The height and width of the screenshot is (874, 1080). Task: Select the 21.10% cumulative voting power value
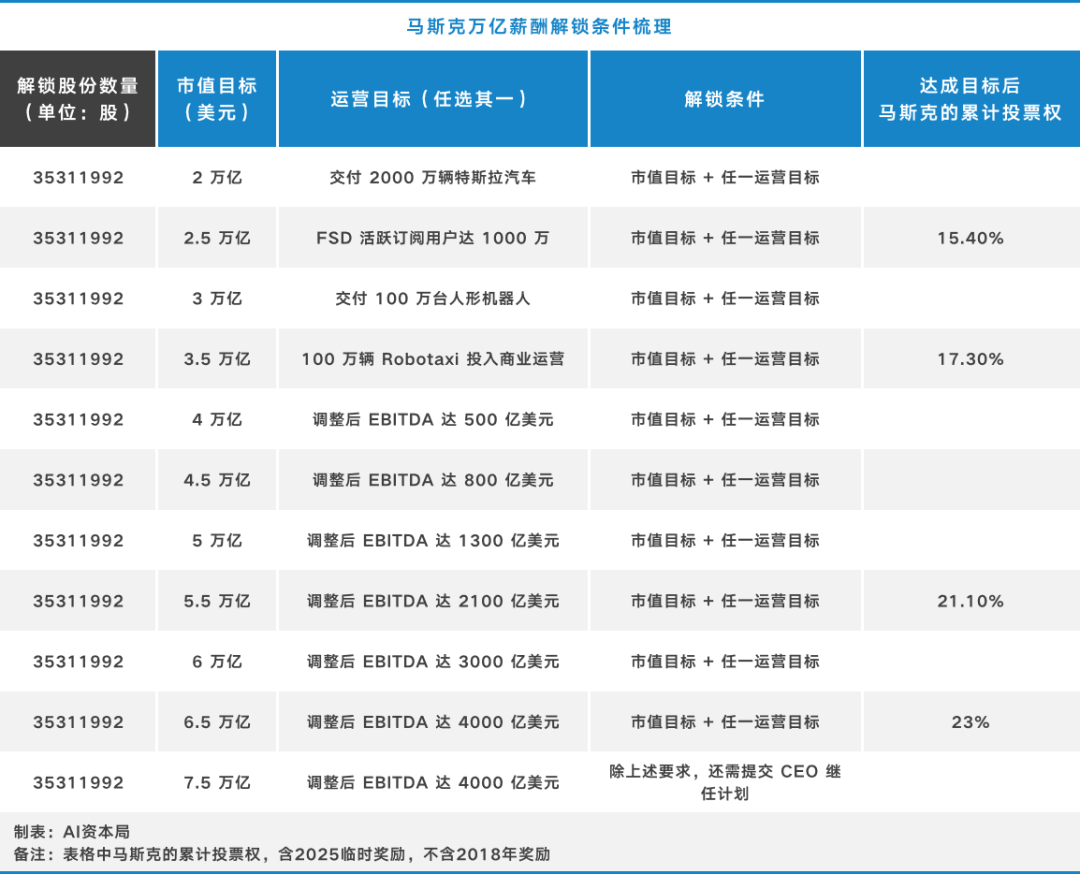tap(970, 601)
